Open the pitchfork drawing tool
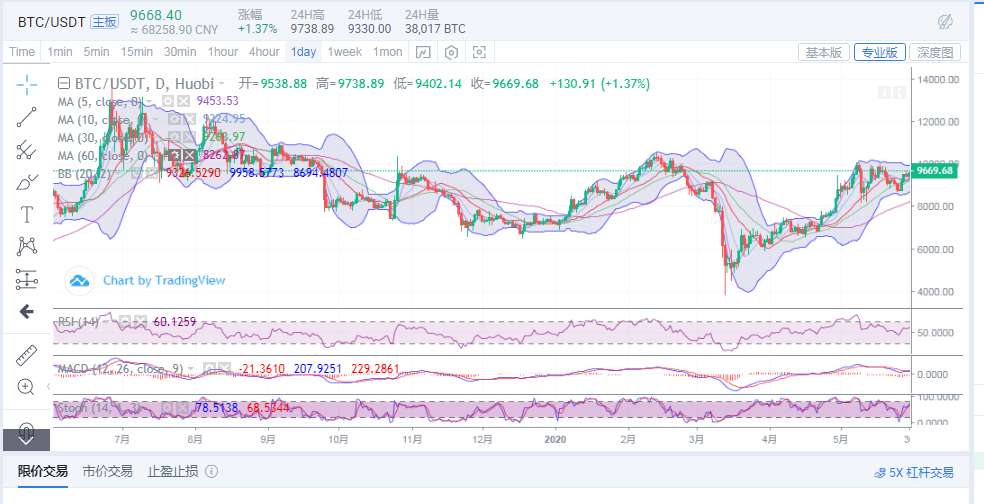The image size is (984, 504). tap(26, 149)
